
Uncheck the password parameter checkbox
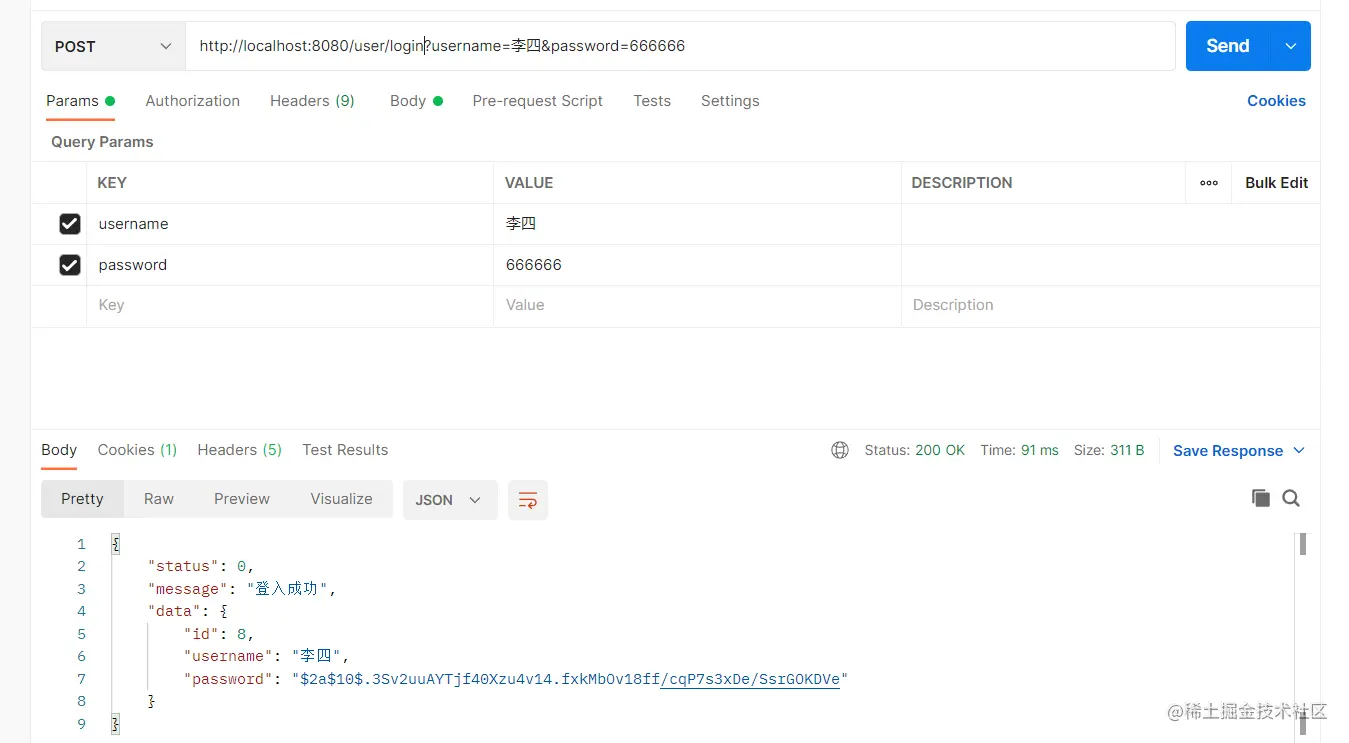click(70, 265)
